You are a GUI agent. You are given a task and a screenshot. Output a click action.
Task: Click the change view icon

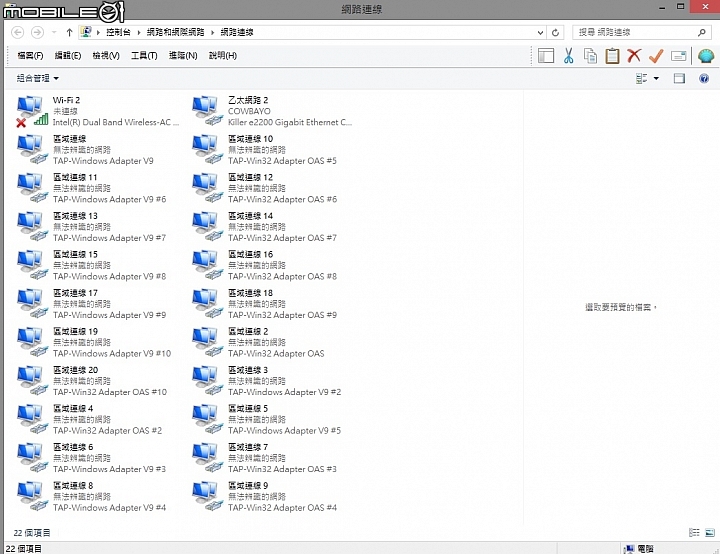point(641,79)
